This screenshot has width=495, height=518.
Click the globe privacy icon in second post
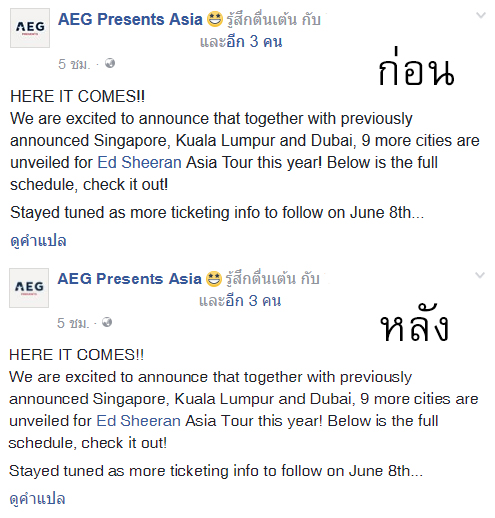(x=107, y=322)
